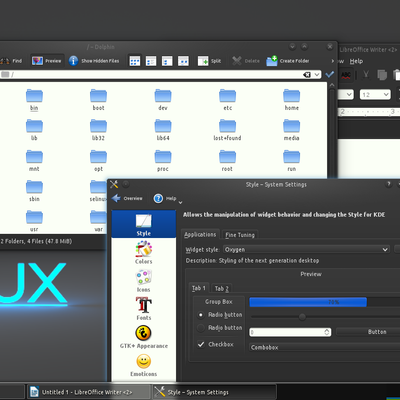Image resolution: width=400 pixels, height=400 pixels.
Task: Select the proc folder
Action: [163, 161]
